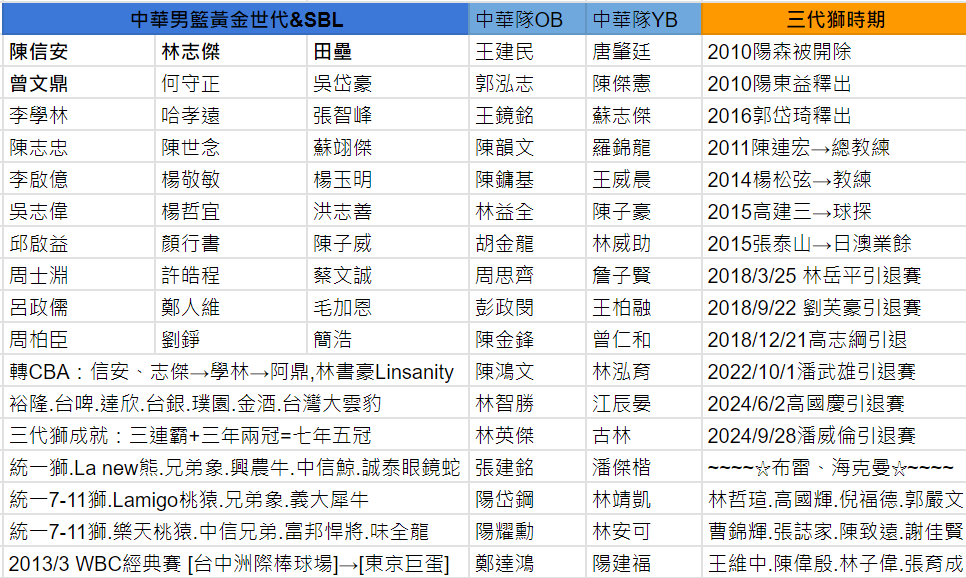Click the cell 何守正
This screenshot has width=966, height=578.
point(231,83)
